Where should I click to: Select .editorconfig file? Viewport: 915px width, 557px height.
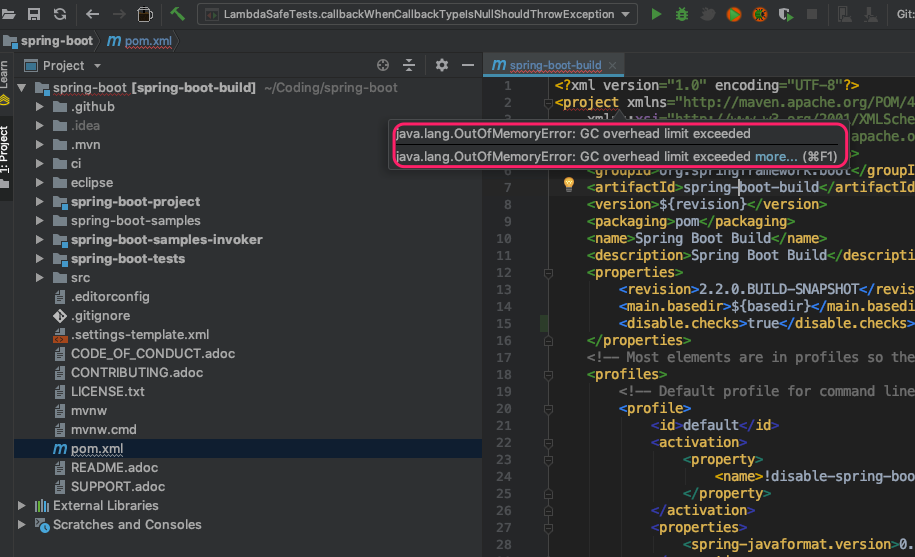(x=110, y=296)
